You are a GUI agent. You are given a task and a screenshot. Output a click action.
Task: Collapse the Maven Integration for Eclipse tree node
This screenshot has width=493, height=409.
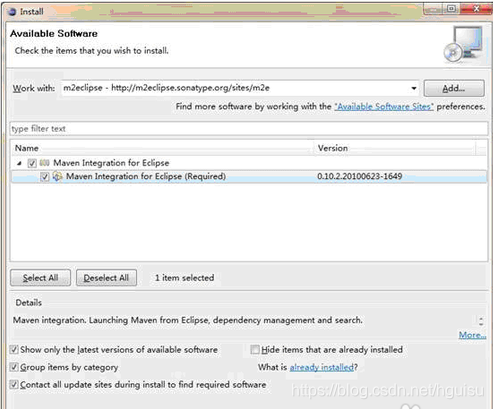tap(20, 163)
